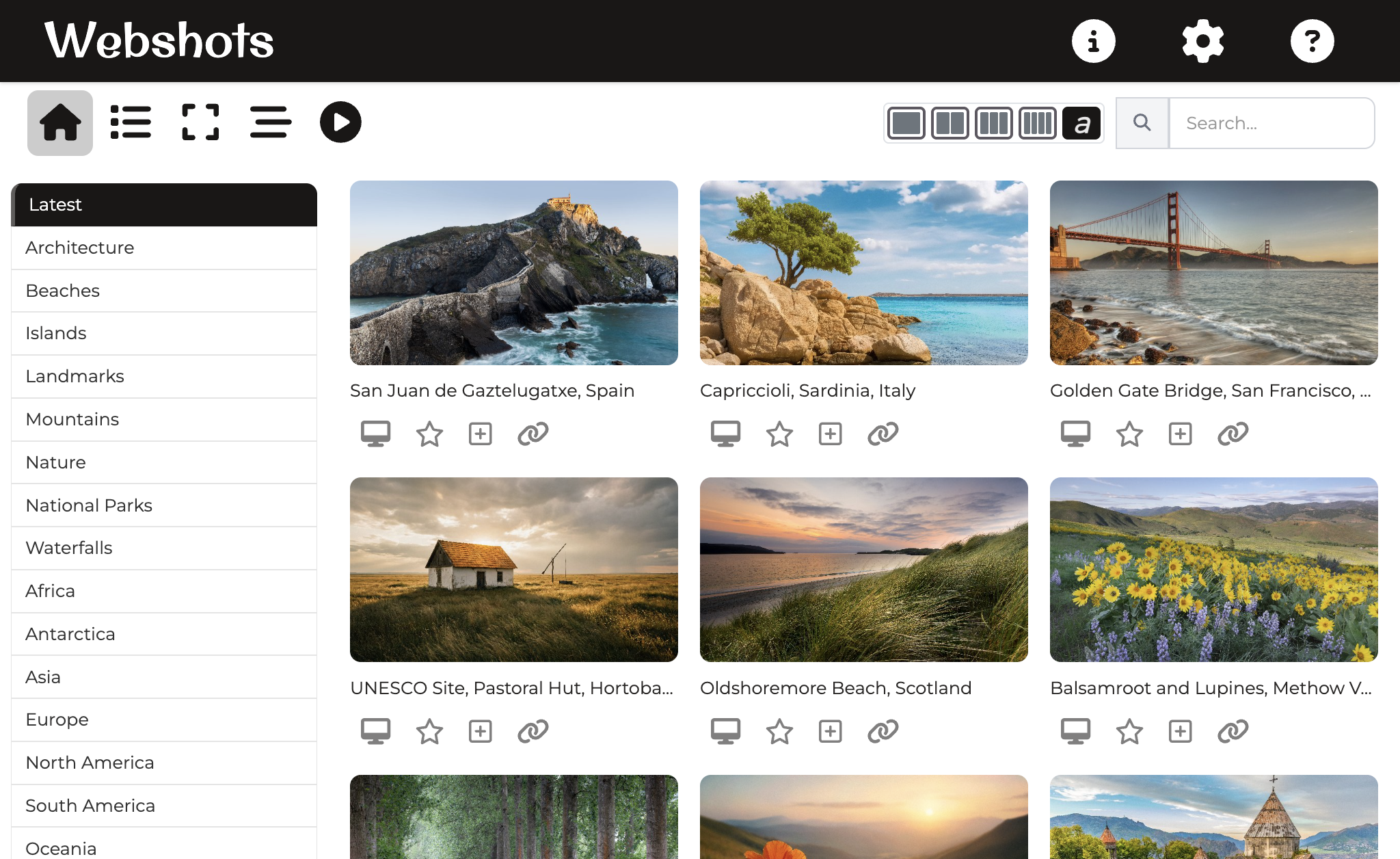Open the Islands category

coord(164,333)
